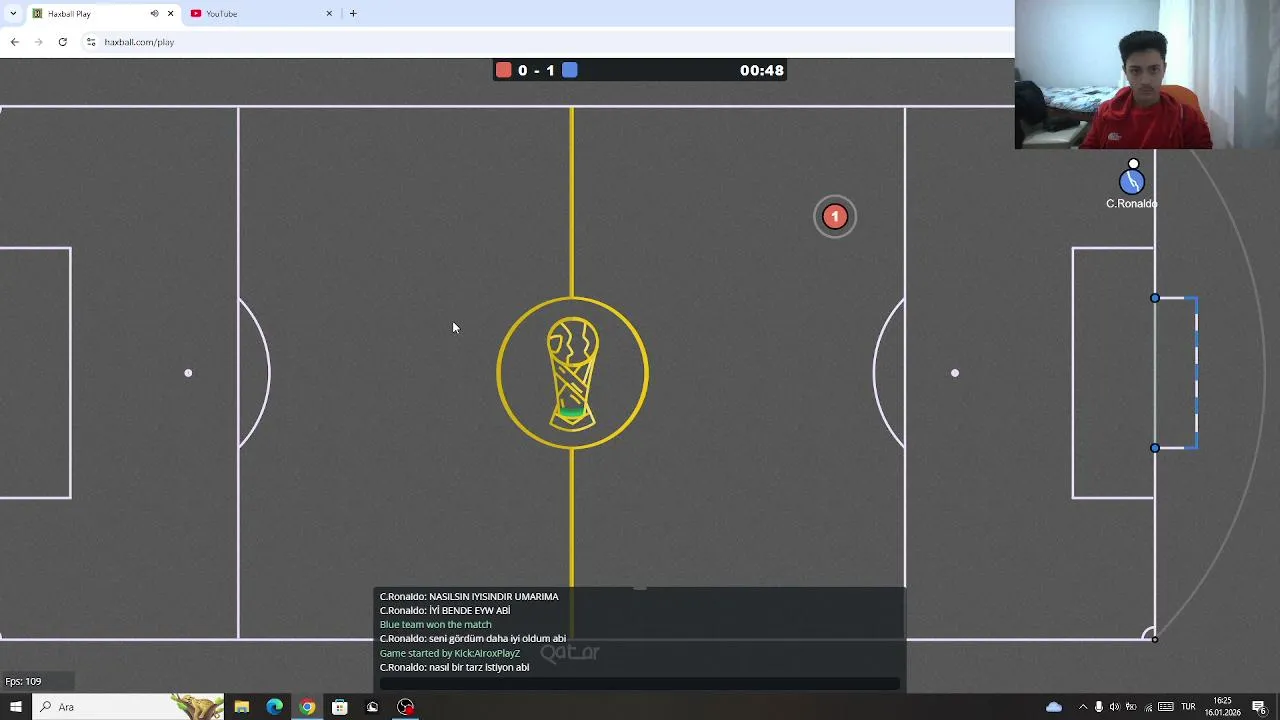Switch the TUR input language
The width and height of the screenshot is (1280, 720).
1188,707
